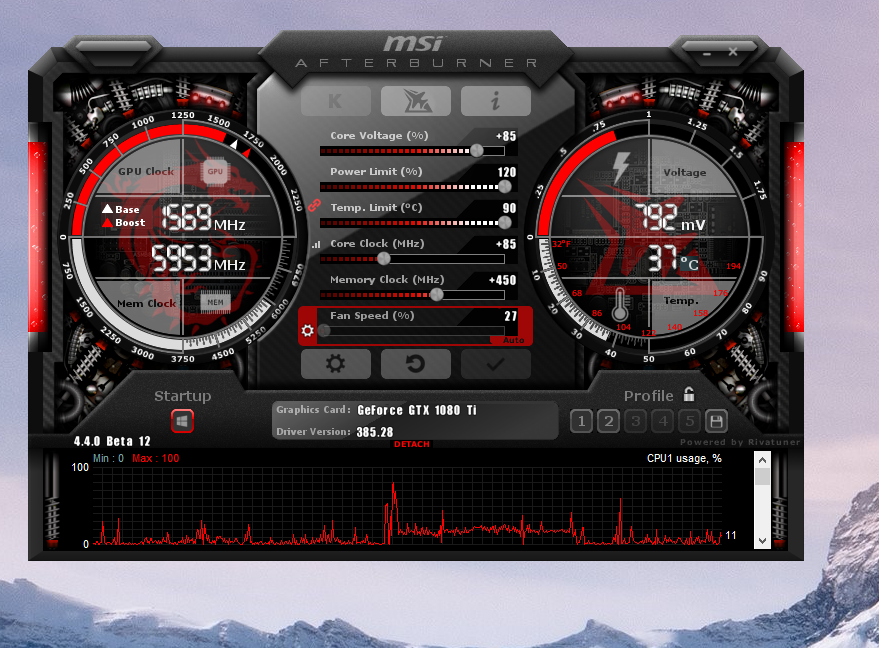Click the DETACH monitor link
879x648 pixels.
point(411,444)
